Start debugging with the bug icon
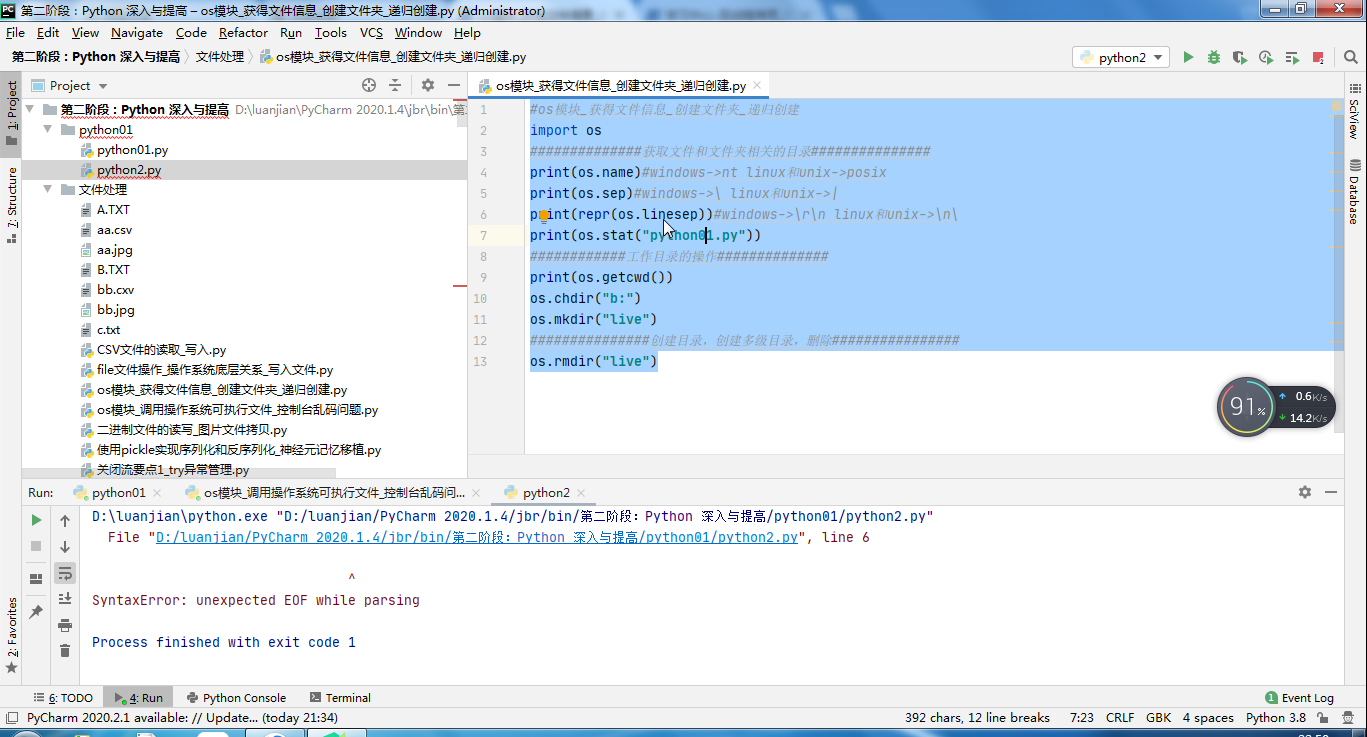This screenshot has height=737, width=1367. (x=1214, y=58)
